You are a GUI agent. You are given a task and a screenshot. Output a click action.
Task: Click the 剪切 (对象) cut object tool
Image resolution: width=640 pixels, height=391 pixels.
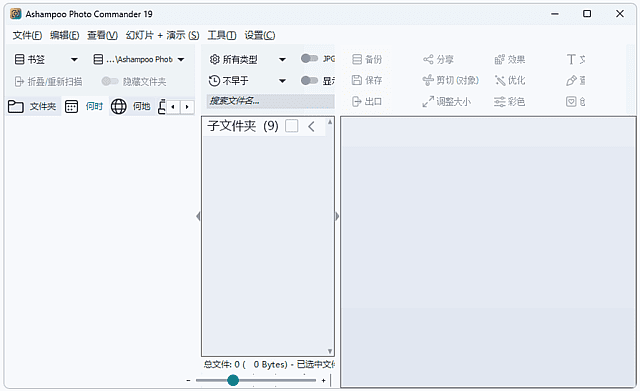(x=450, y=80)
